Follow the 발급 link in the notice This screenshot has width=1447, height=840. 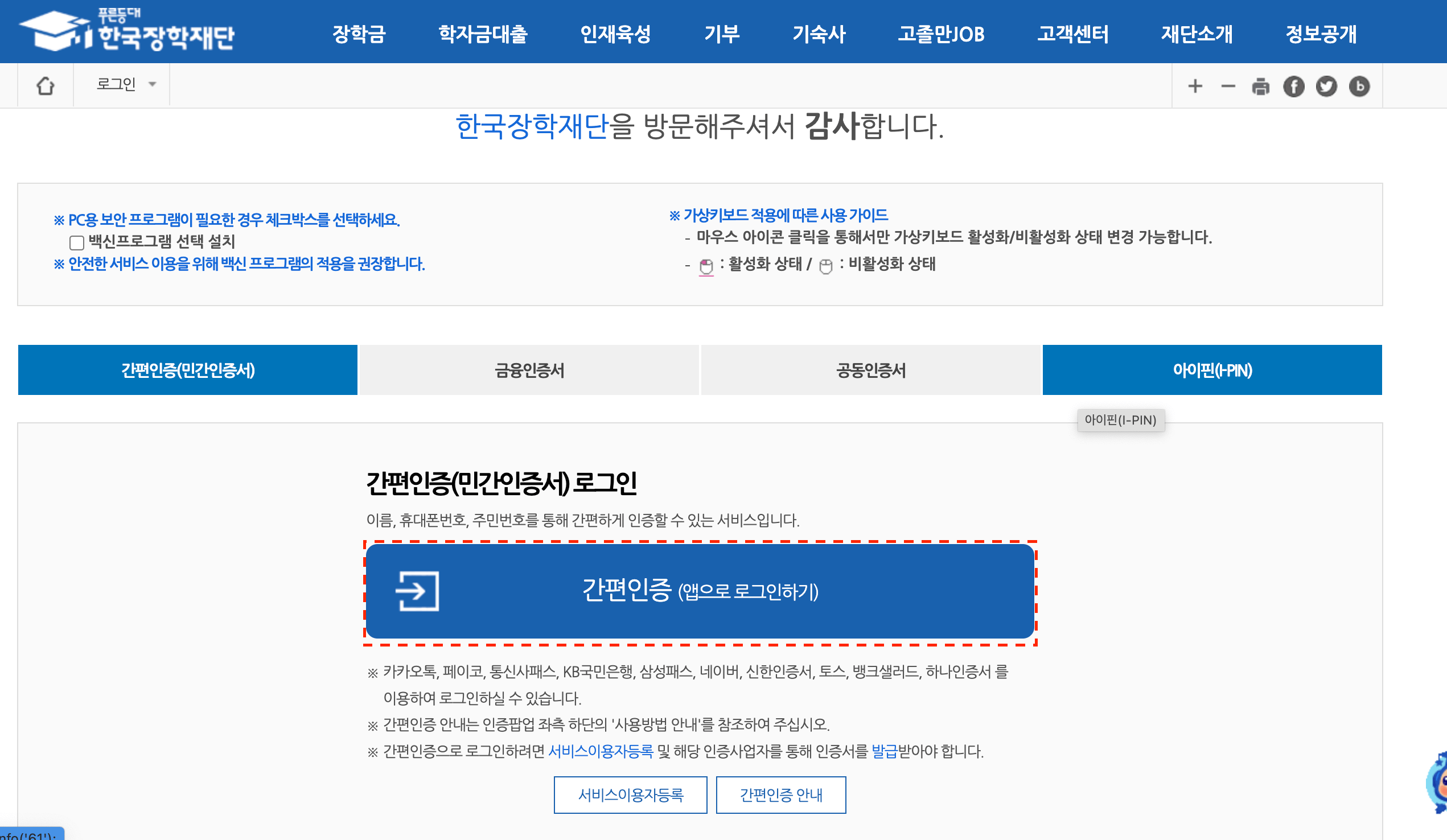[x=885, y=752]
